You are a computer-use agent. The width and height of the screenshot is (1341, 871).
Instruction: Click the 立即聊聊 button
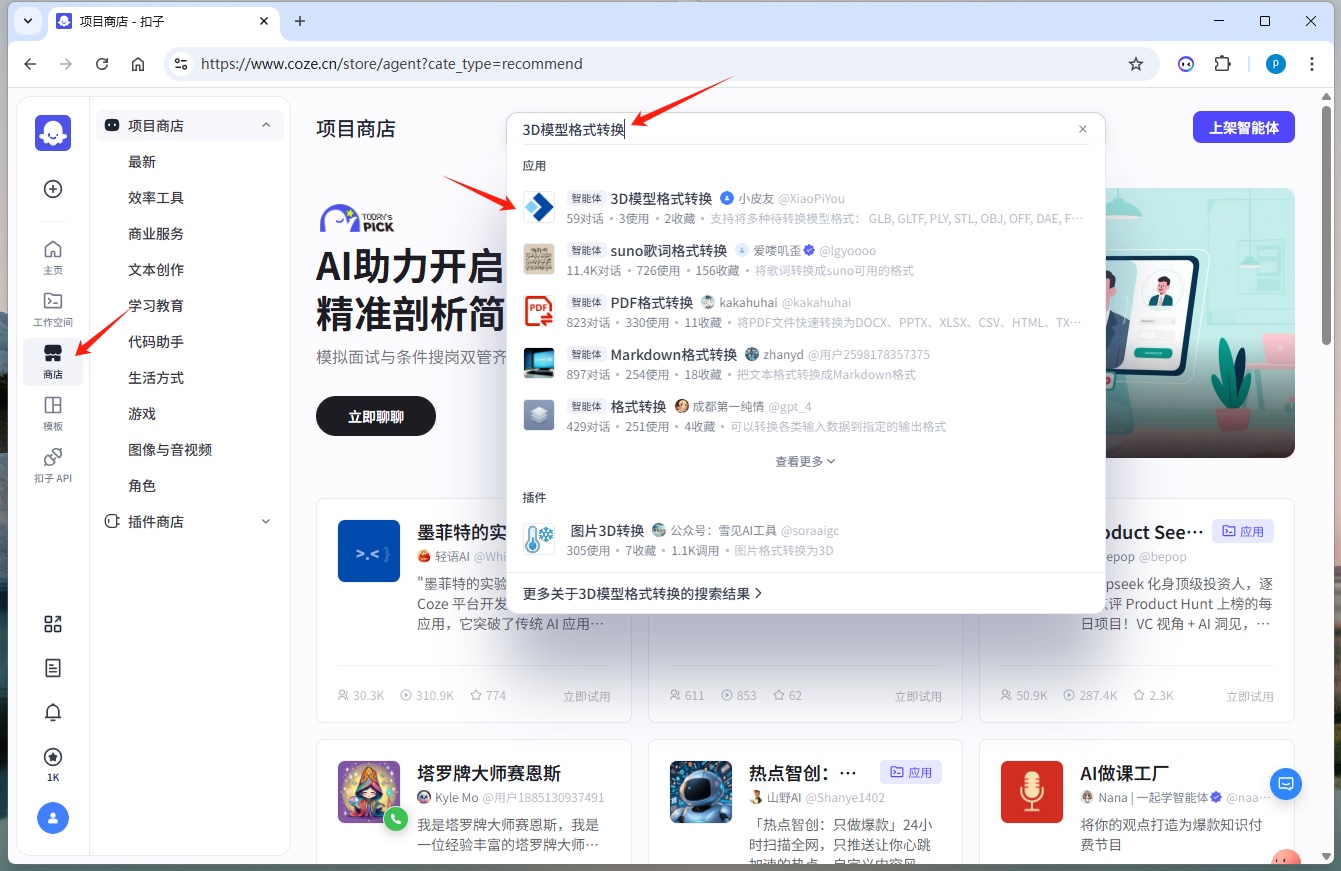pyautogui.click(x=376, y=416)
